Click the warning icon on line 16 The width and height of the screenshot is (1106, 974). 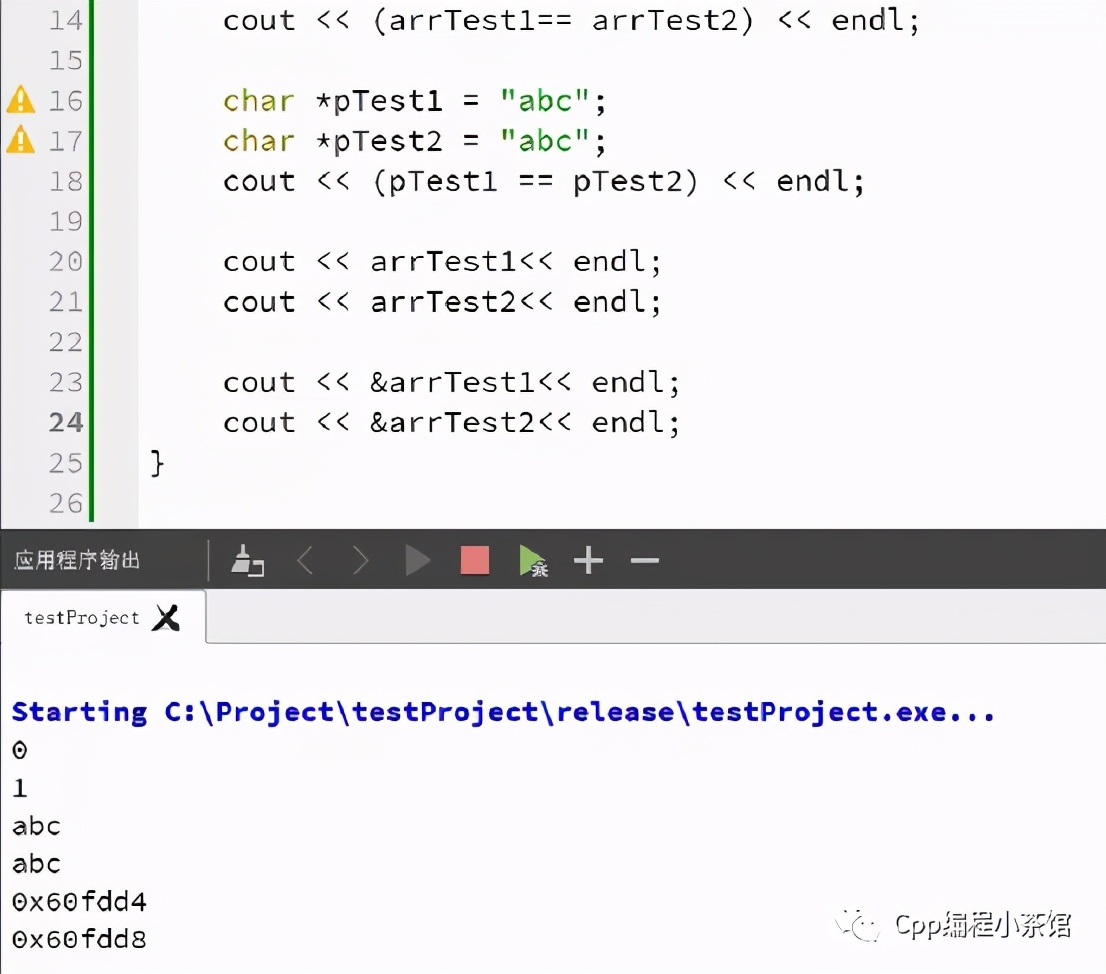coord(20,99)
